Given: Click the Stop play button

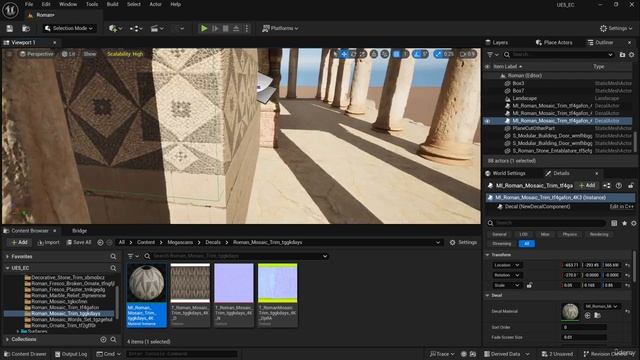Looking at the screenshot, I should [225, 28].
